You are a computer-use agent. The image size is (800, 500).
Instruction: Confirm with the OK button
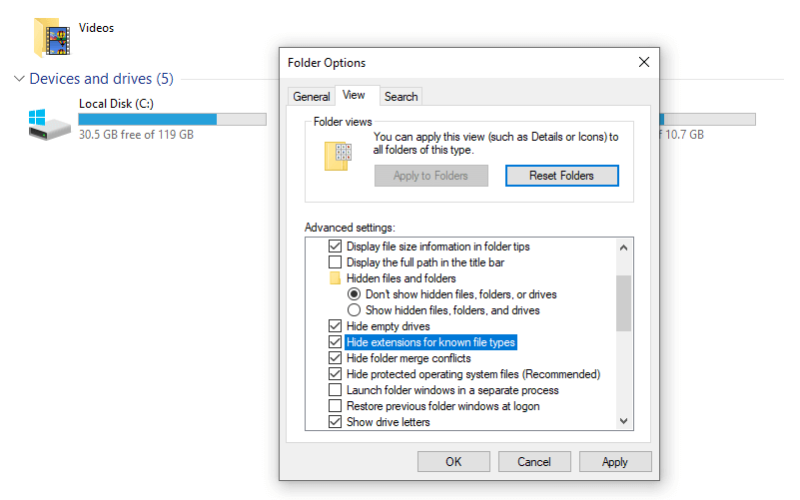pyautogui.click(x=453, y=462)
